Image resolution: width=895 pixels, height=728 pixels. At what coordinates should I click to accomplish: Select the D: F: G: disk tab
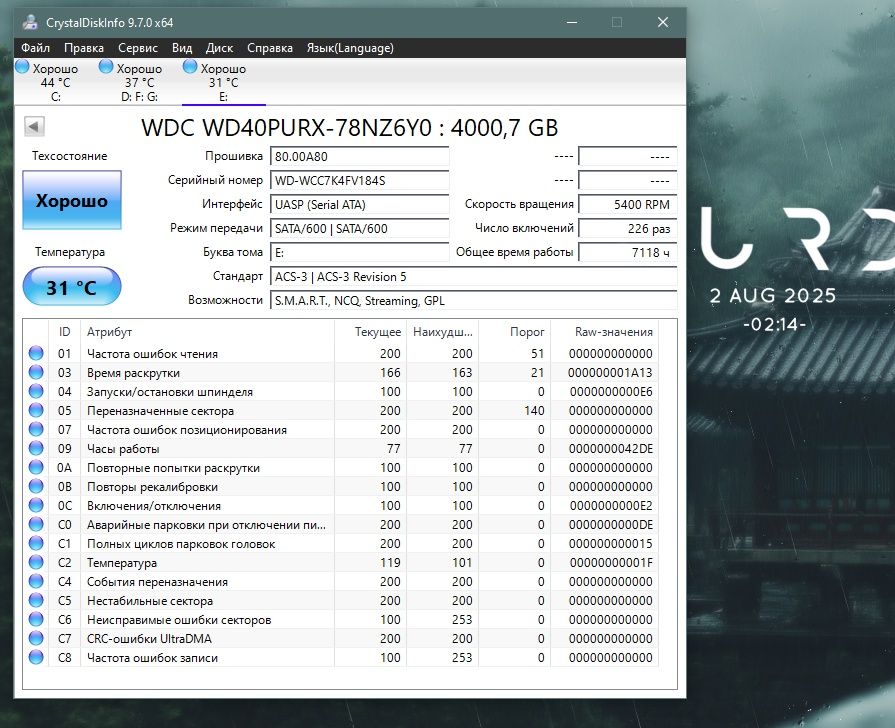(x=139, y=82)
